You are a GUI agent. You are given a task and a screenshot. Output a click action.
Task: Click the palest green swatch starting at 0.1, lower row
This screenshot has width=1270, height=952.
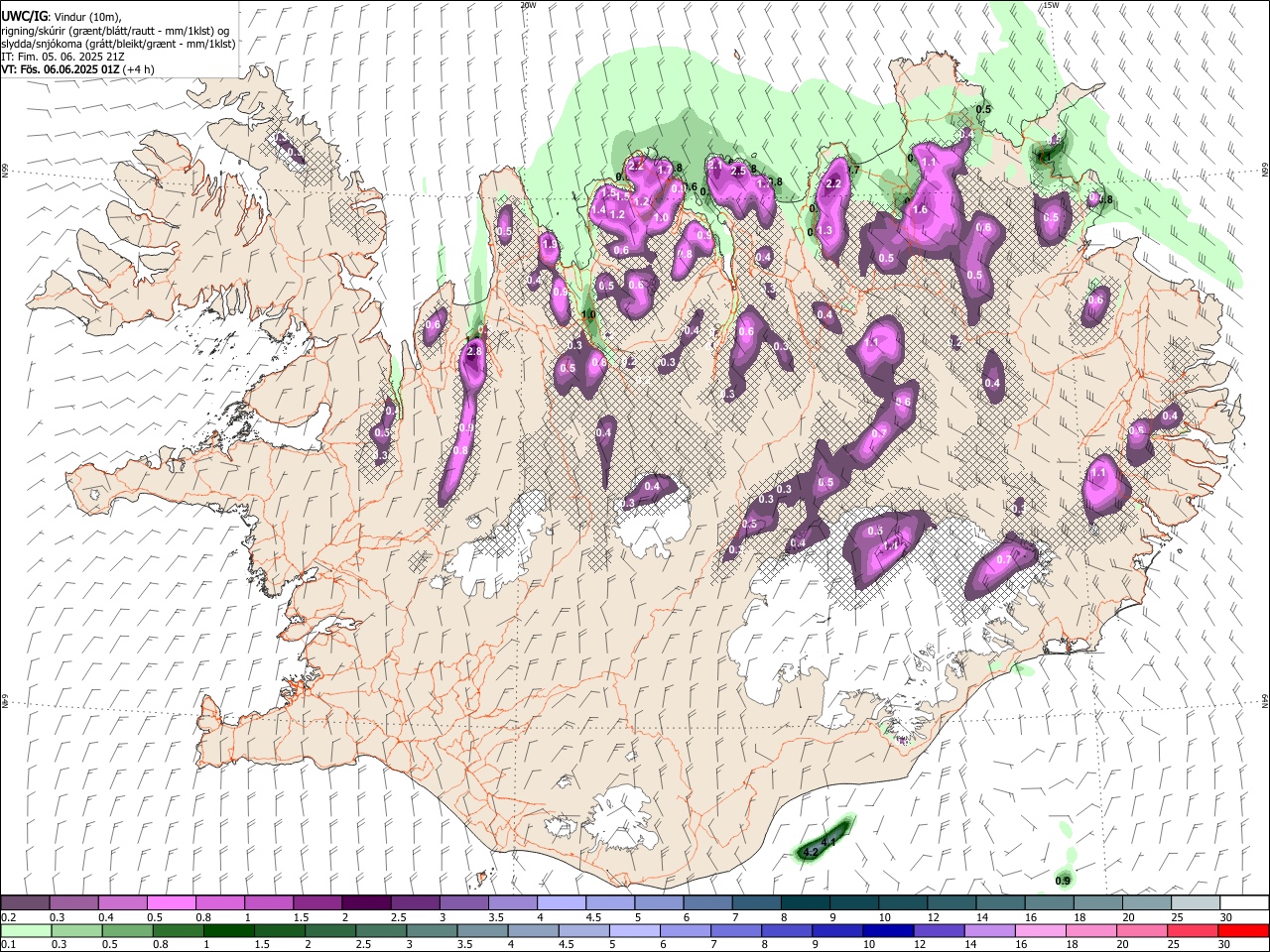click(x=27, y=930)
